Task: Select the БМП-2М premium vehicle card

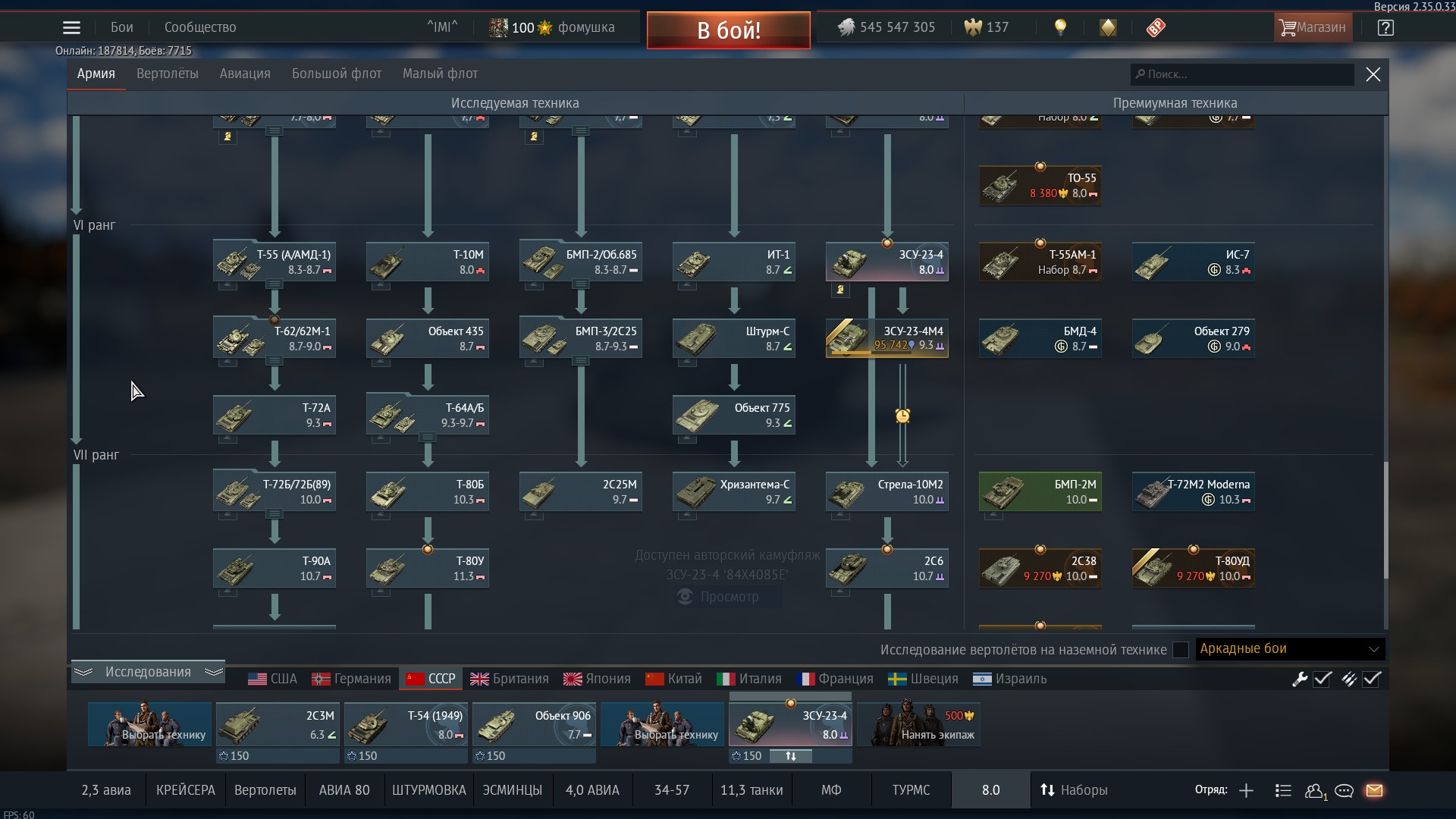Action: (1040, 491)
